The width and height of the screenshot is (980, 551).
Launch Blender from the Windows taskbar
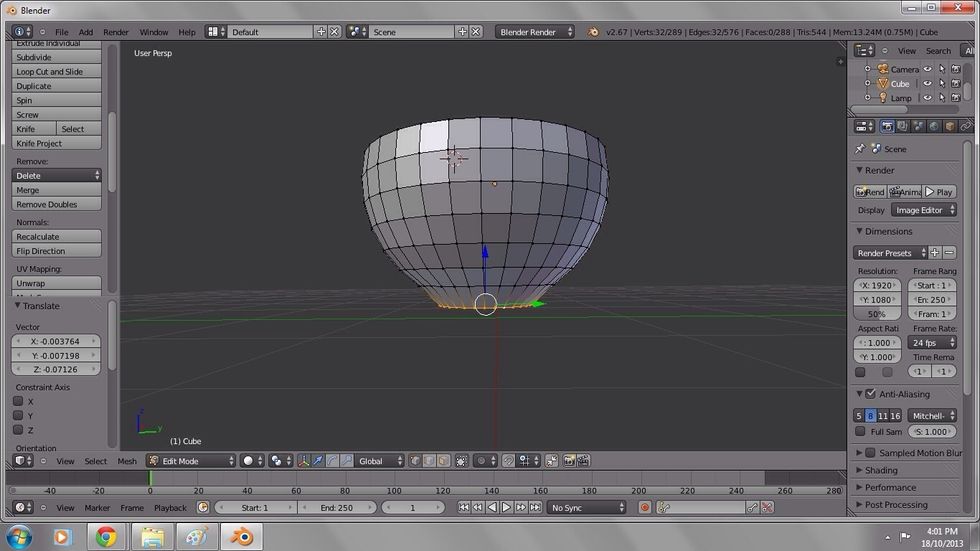(242, 537)
